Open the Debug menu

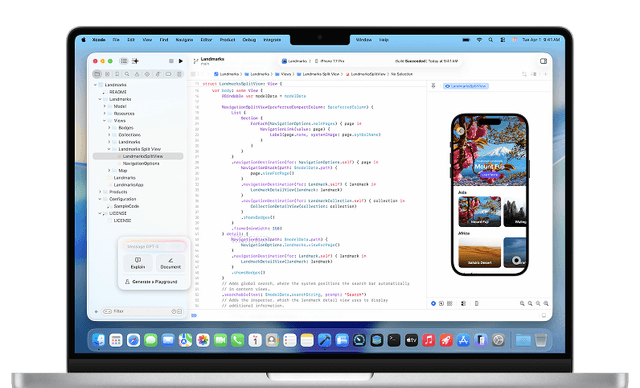pyautogui.click(x=249, y=40)
